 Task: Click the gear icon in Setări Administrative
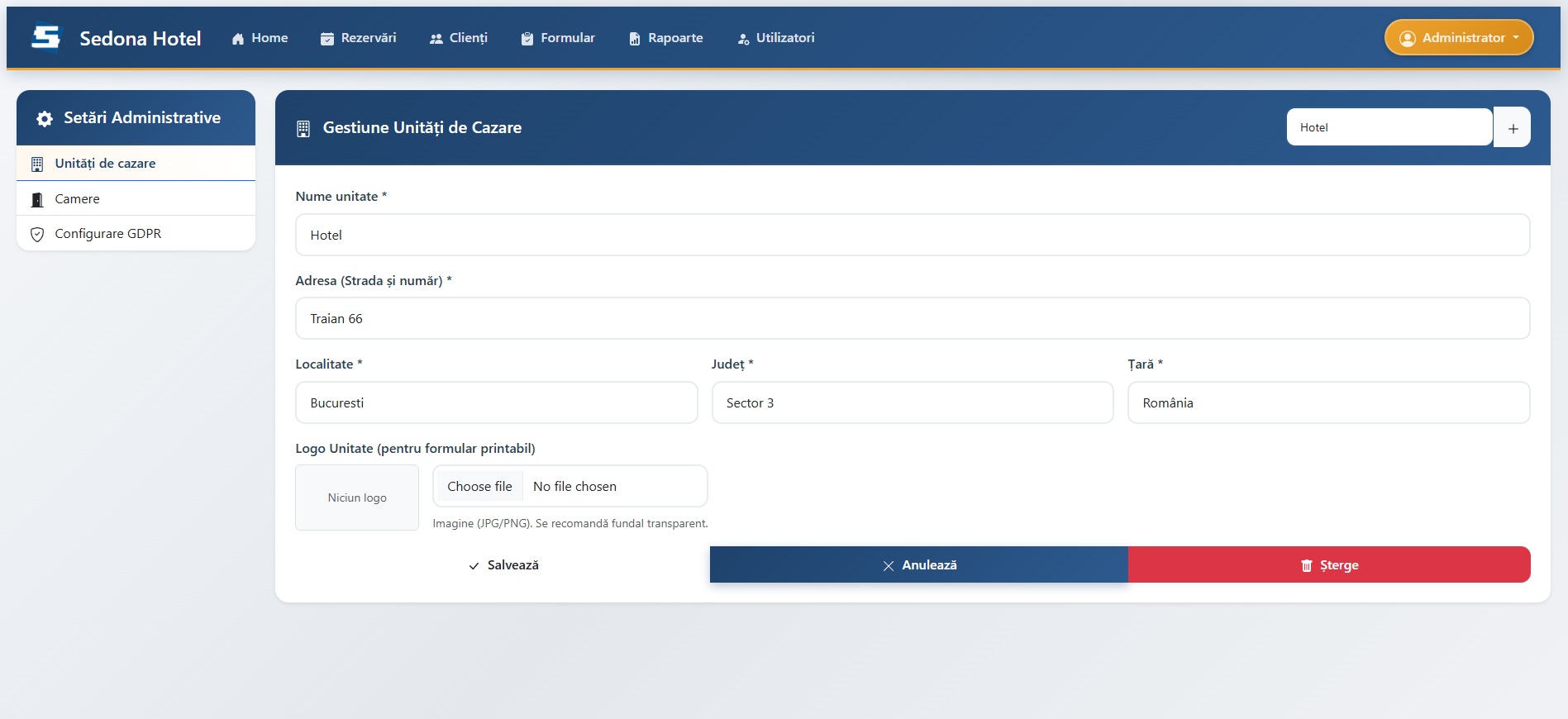pos(45,119)
